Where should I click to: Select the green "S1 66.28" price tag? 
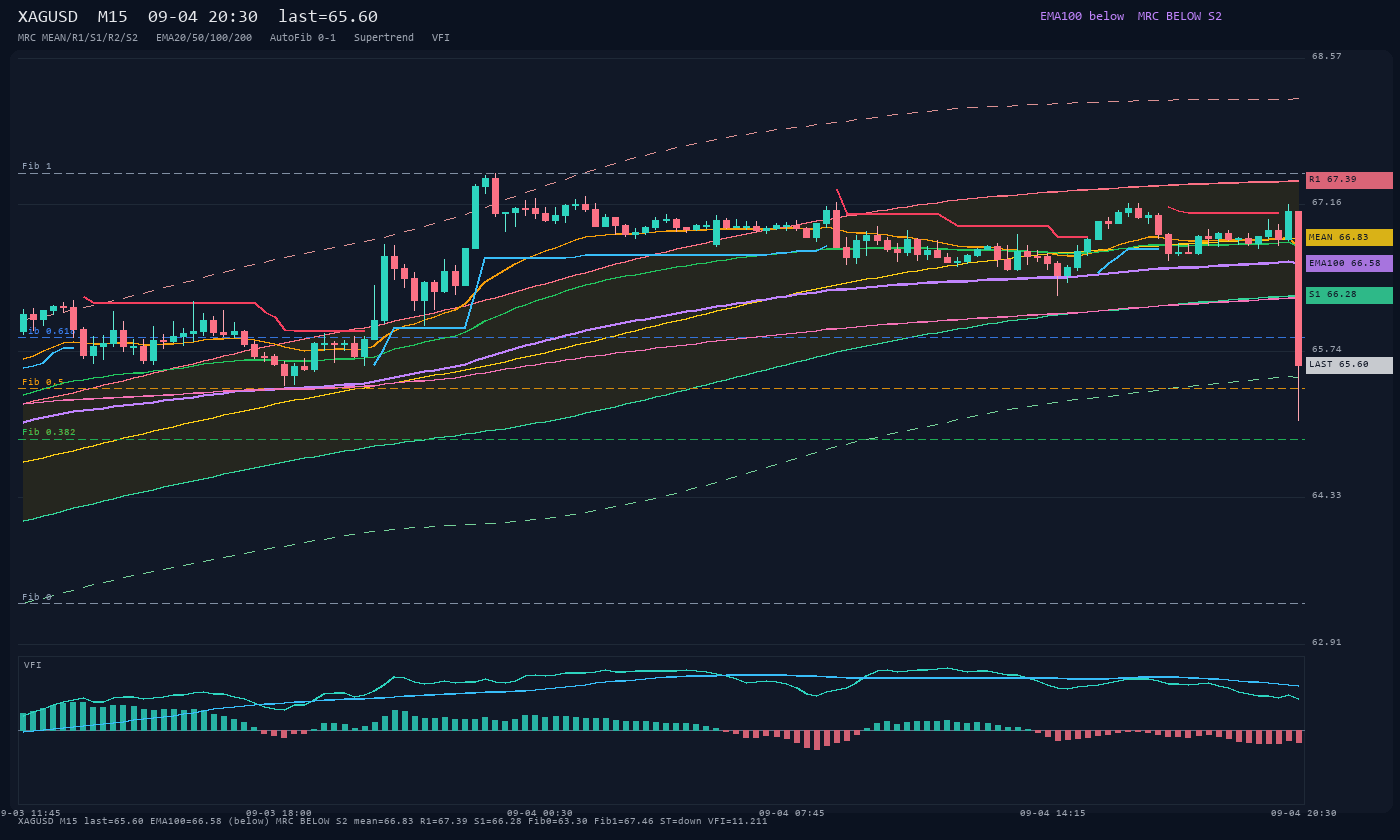[x=1349, y=295]
